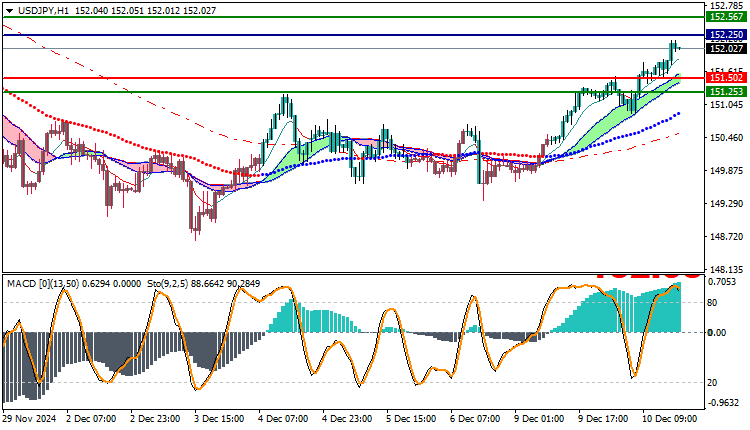Click the green 152.567 price label
The image size is (750, 430).
(727, 17)
